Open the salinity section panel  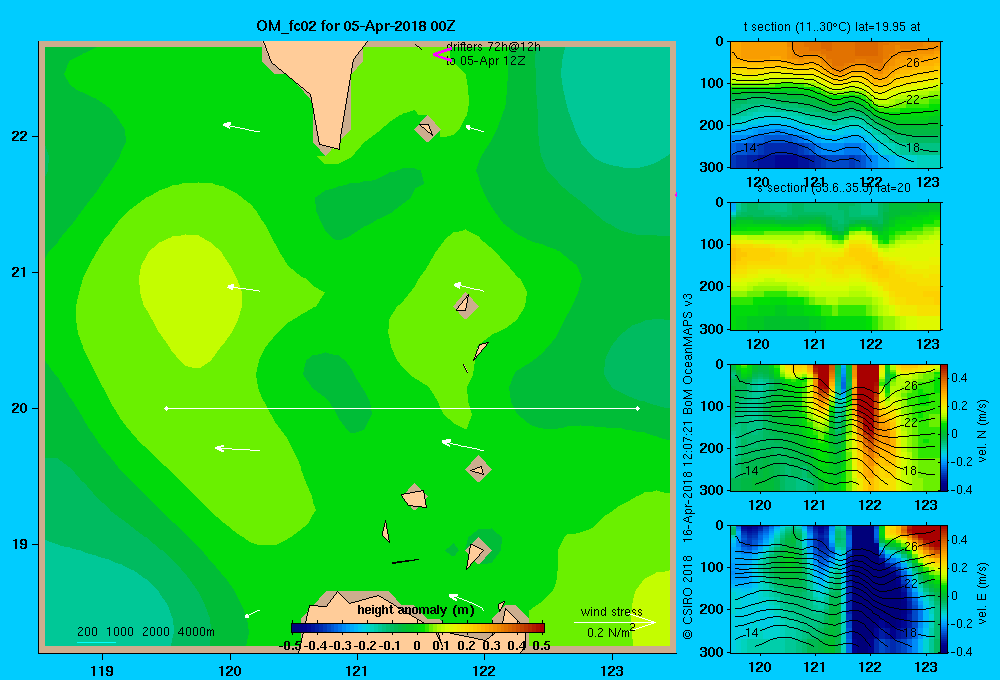tap(835, 266)
